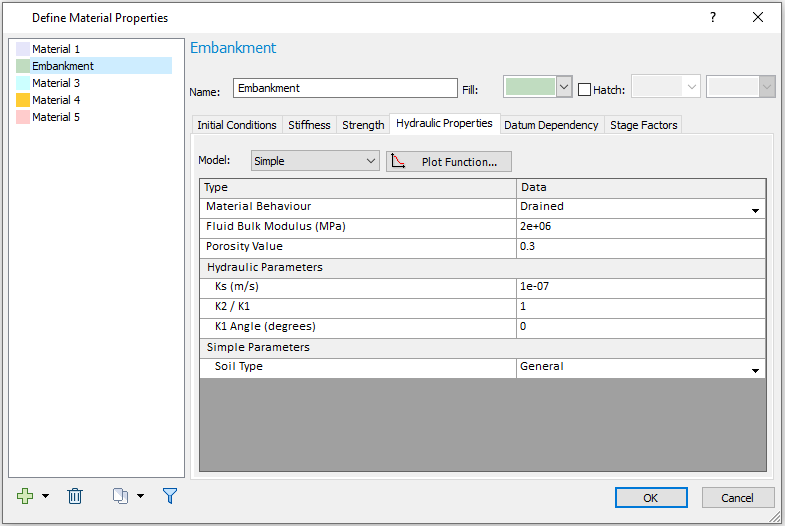785x526 pixels.
Task: Select Material 4 orange swatch in list
Action: pyautogui.click(x=23, y=100)
